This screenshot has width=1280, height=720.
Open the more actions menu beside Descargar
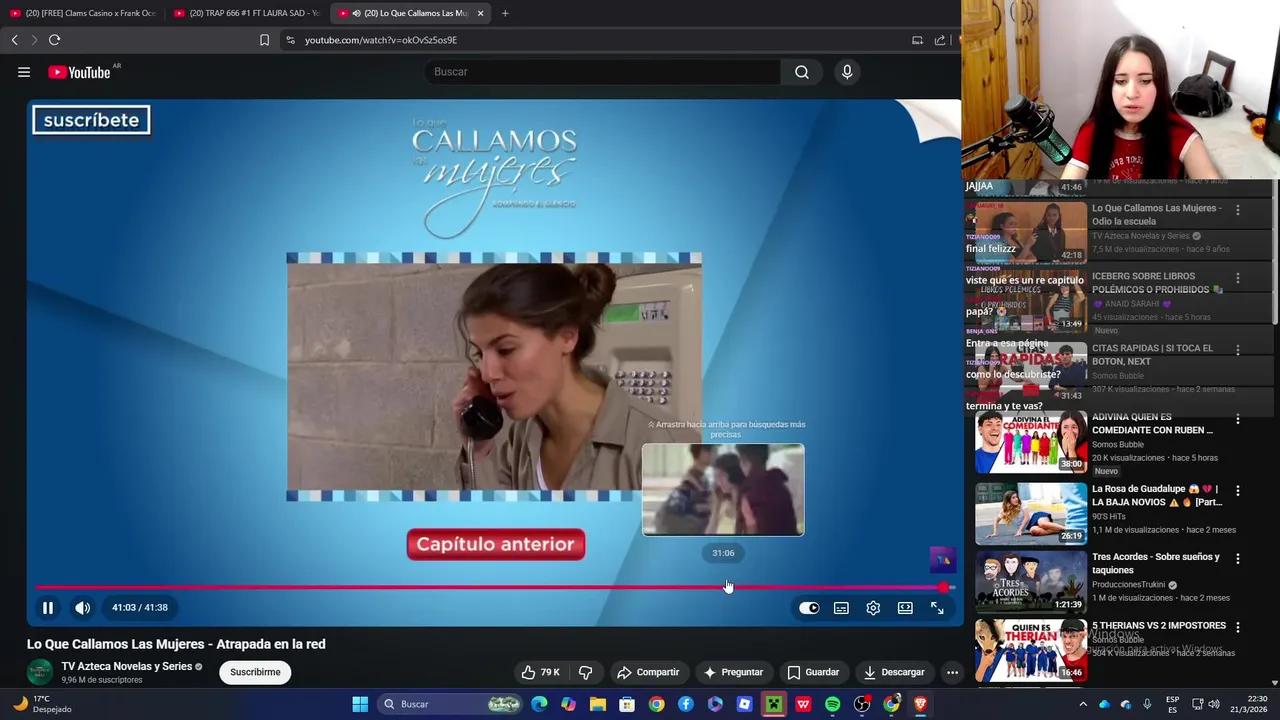(x=952, y=672)
